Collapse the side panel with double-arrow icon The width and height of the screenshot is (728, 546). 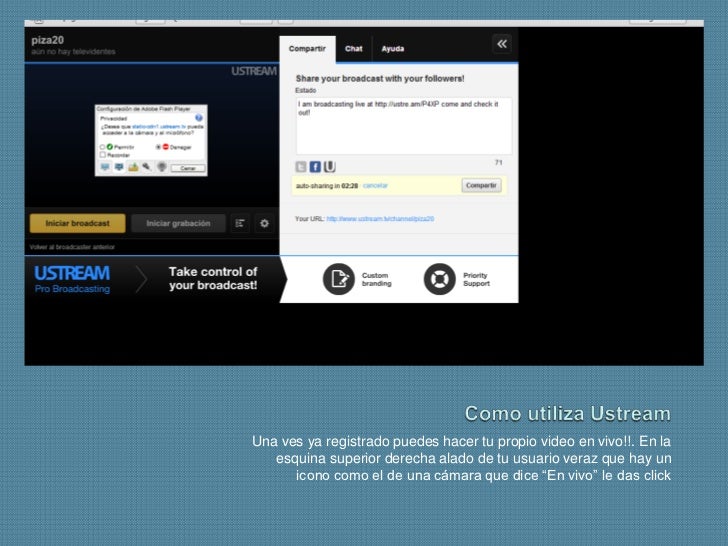(x=501, y=44)
